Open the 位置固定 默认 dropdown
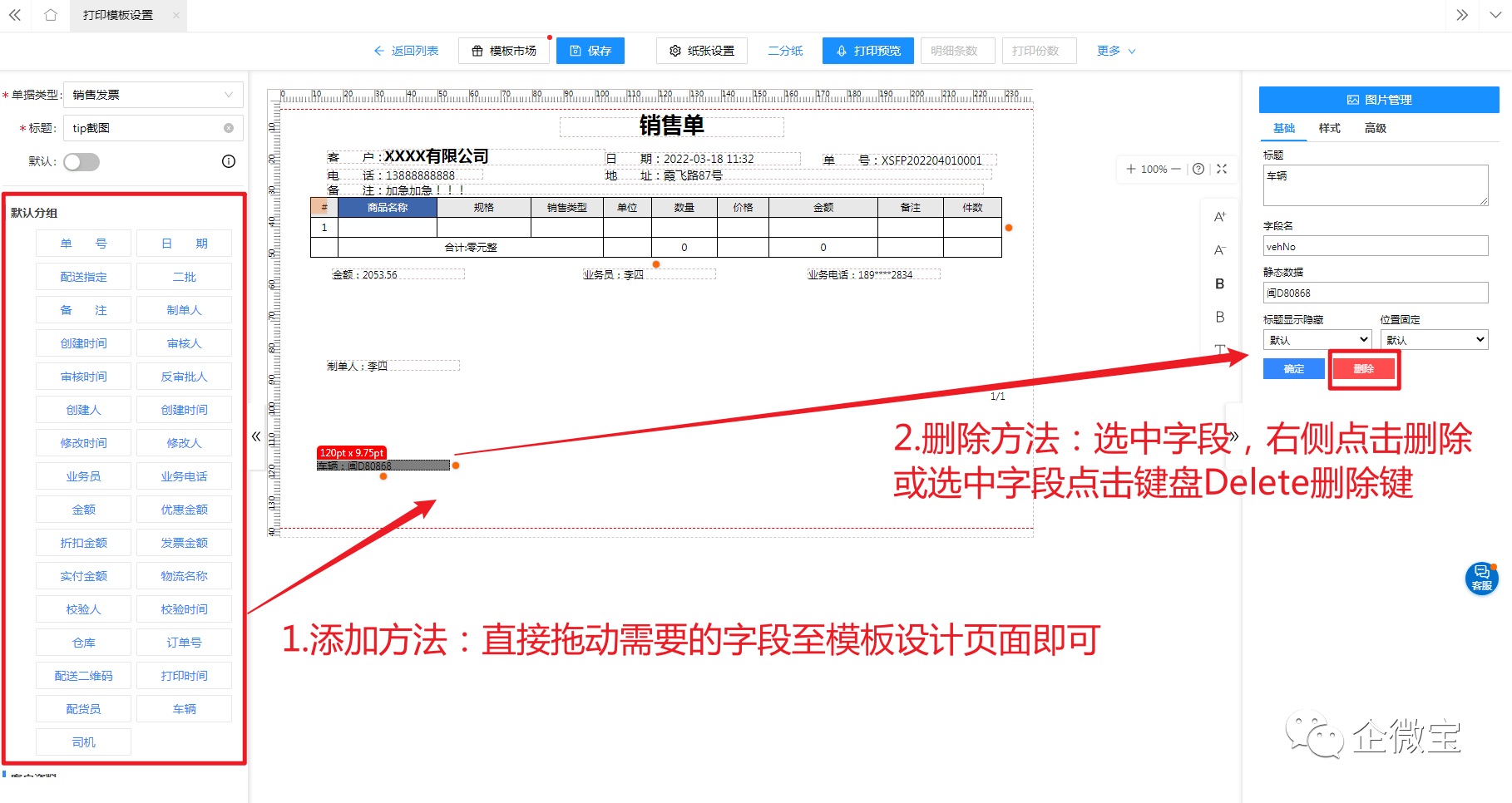This screenshot has height=803, width=1512. tap(1433, 338)
